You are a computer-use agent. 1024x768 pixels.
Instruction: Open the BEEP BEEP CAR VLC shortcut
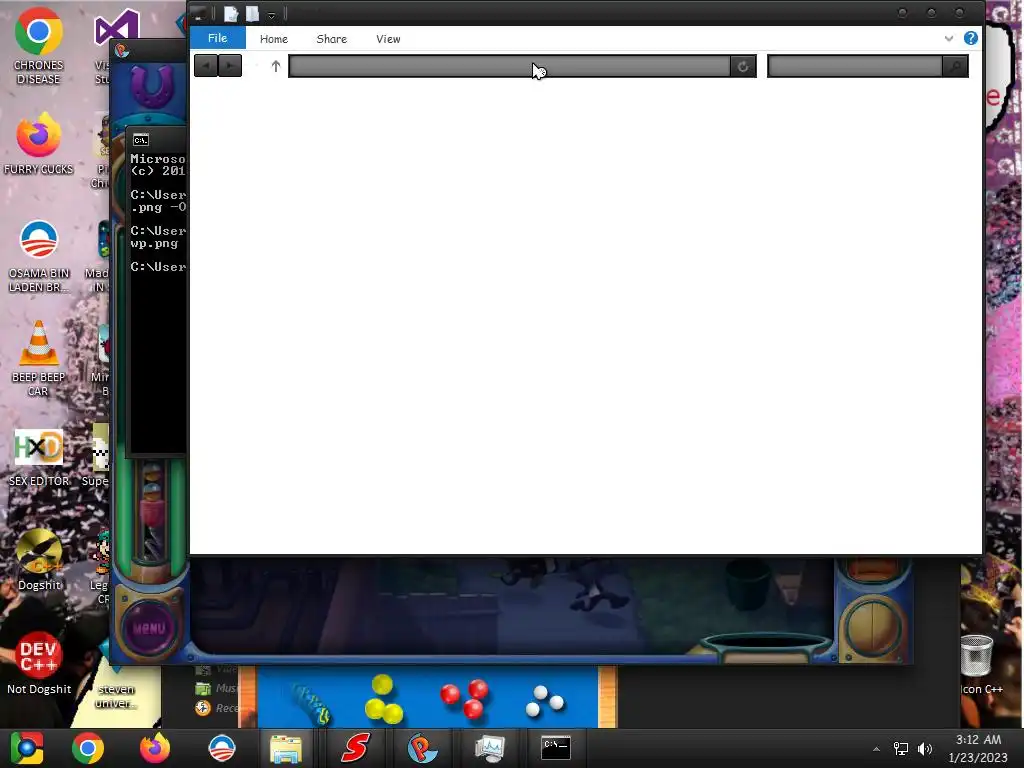39,358
